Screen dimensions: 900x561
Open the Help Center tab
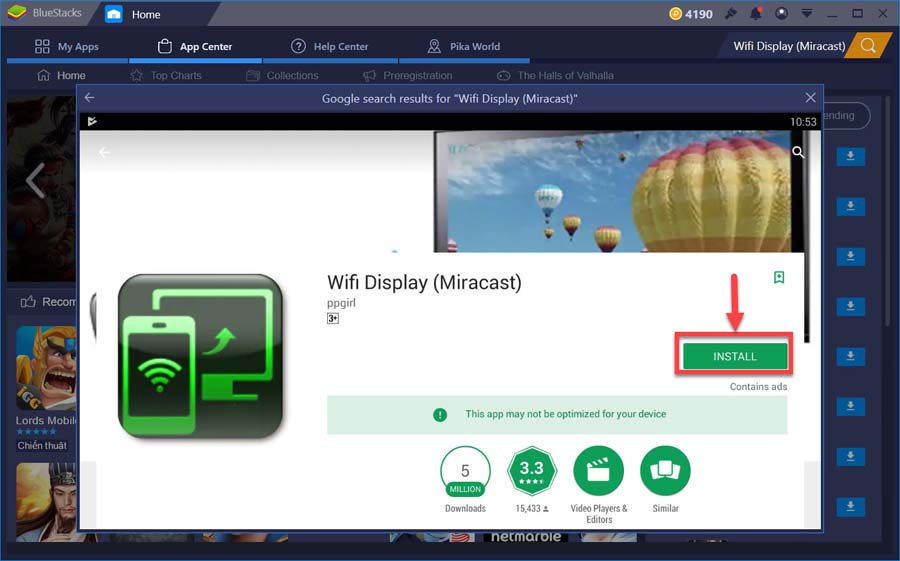coord(329,47)
